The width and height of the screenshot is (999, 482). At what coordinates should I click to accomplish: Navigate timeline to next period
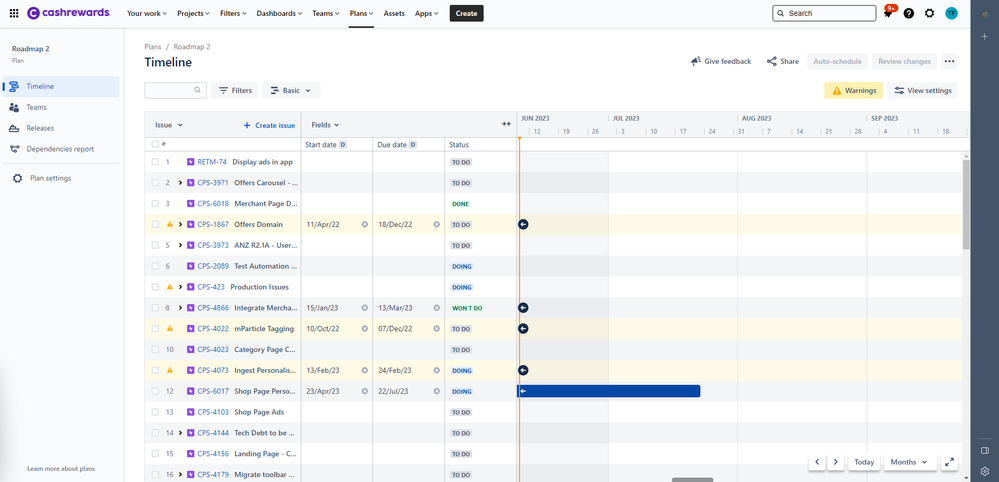point(835,462)
